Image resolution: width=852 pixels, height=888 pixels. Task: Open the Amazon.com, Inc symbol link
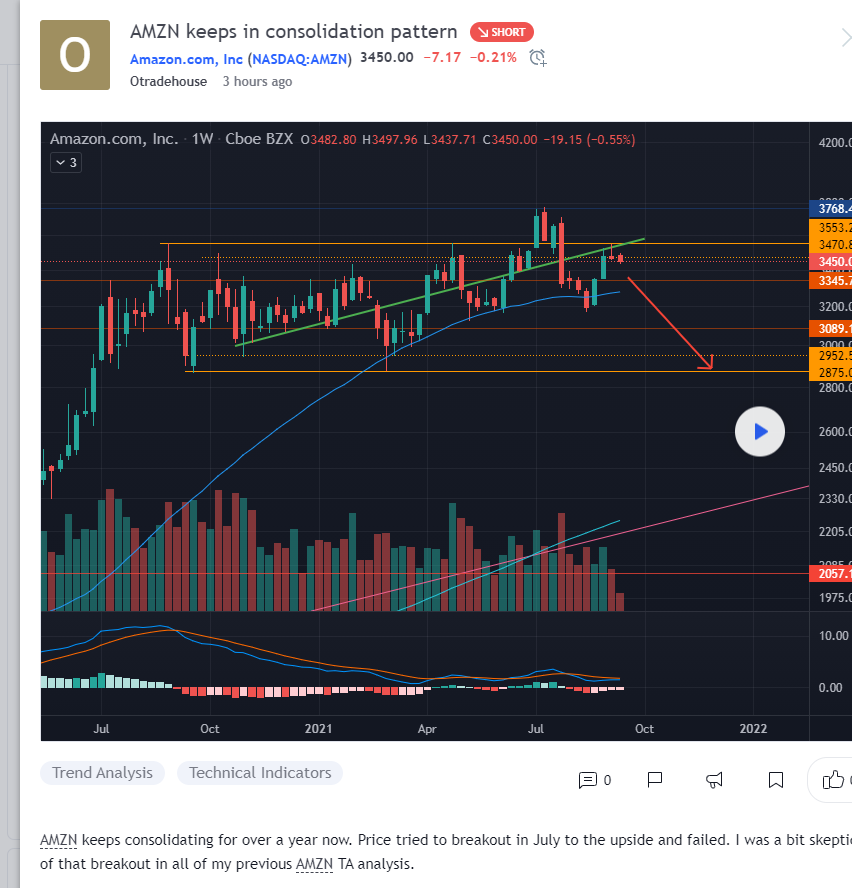click(x=186, y=59)
